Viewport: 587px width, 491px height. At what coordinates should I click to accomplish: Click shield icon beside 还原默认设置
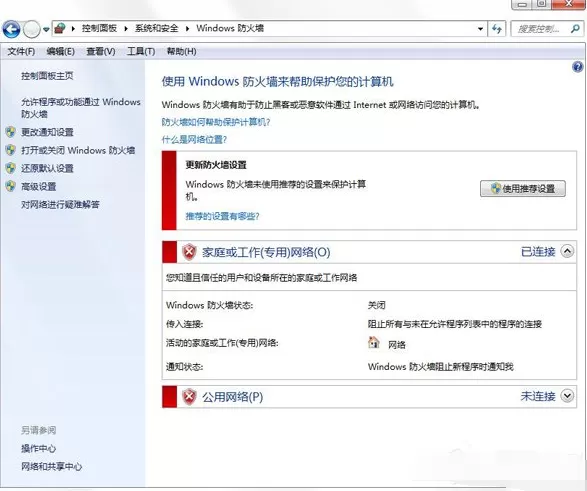pos(10,168)
